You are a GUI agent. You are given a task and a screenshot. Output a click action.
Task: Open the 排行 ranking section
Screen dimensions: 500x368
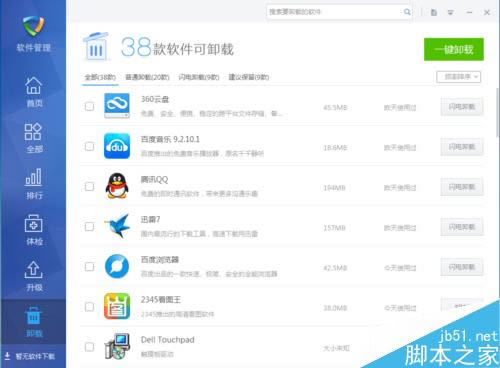pyautogui.click(x=34, y=184)
